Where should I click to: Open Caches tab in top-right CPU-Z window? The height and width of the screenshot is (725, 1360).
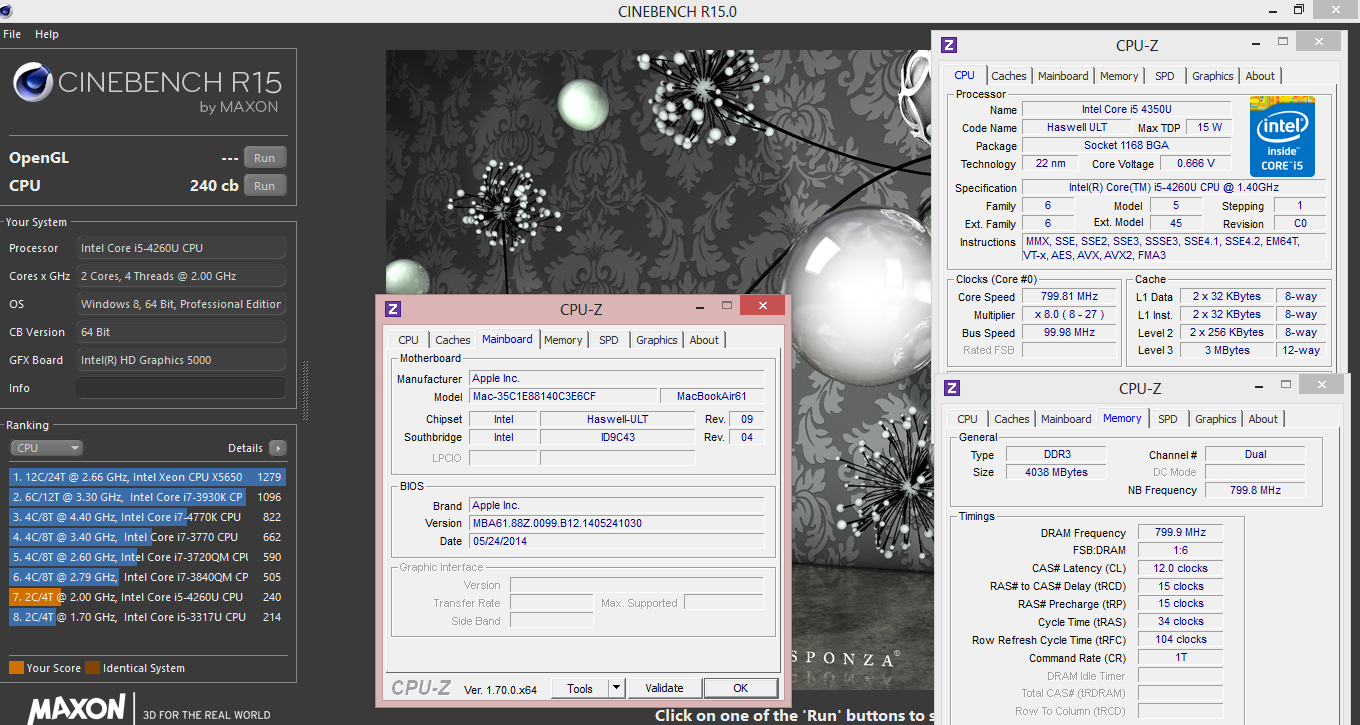tap(1009, 76)
